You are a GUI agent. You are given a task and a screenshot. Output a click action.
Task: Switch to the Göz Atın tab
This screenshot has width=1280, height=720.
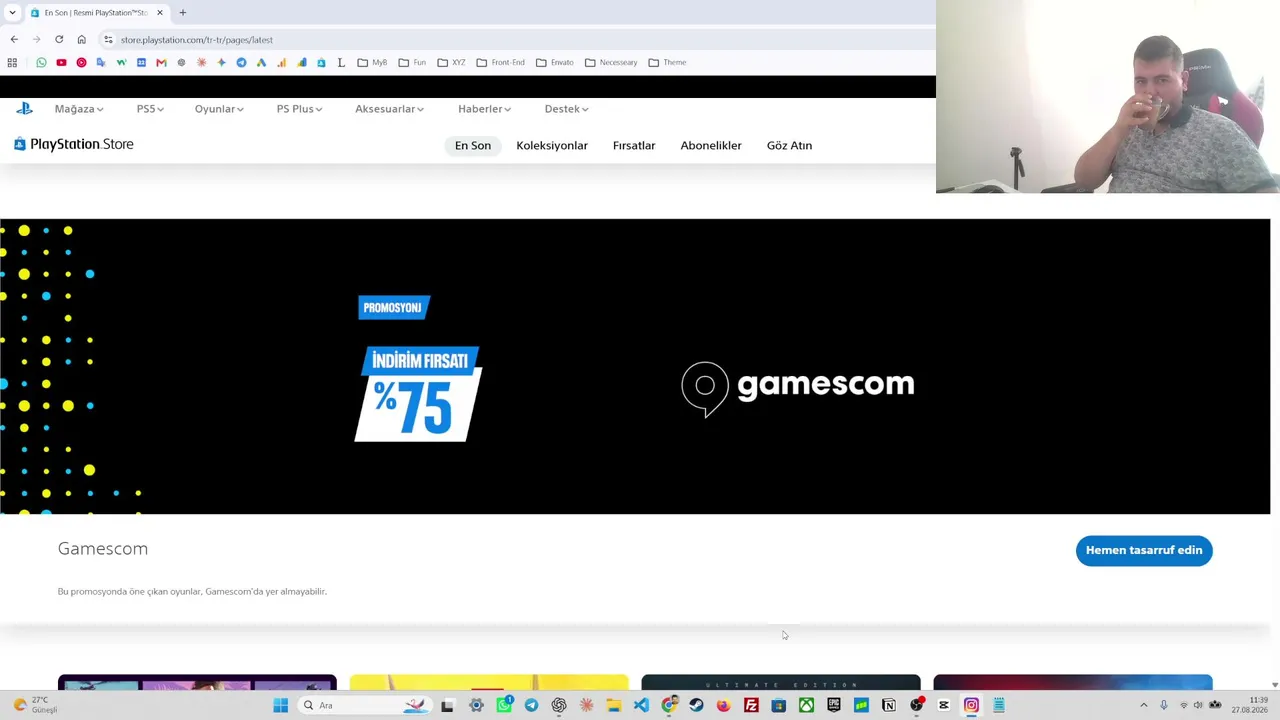789,146
